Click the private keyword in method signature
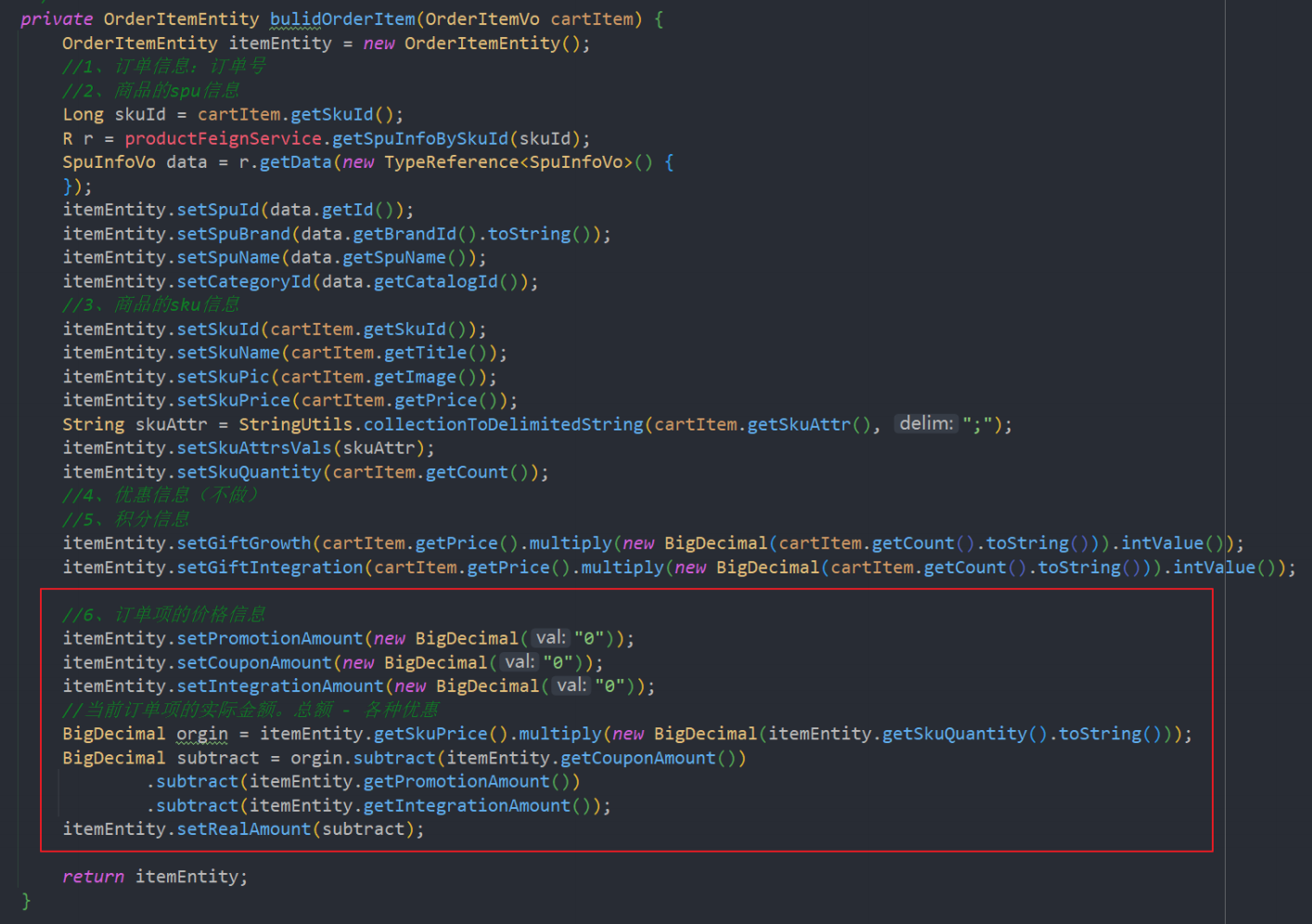This screenshot has height=924, width=1312. click(57, 19)
